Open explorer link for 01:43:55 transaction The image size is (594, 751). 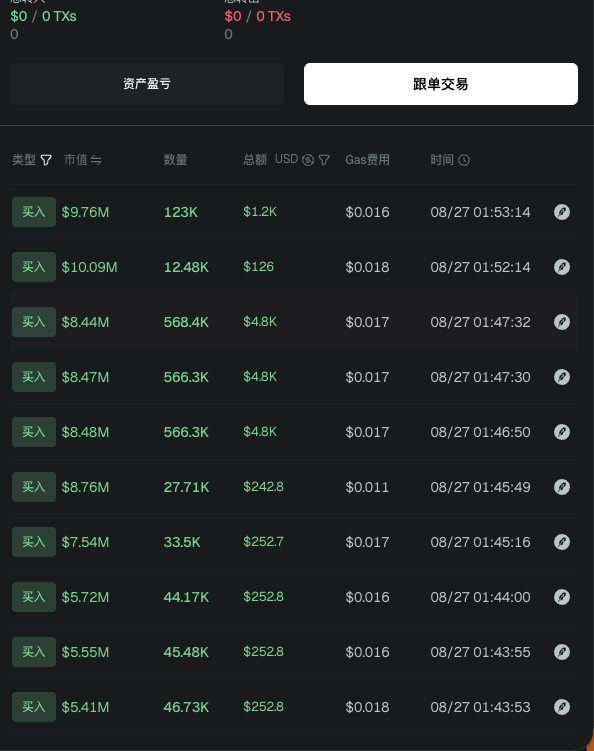coord(562,652)
